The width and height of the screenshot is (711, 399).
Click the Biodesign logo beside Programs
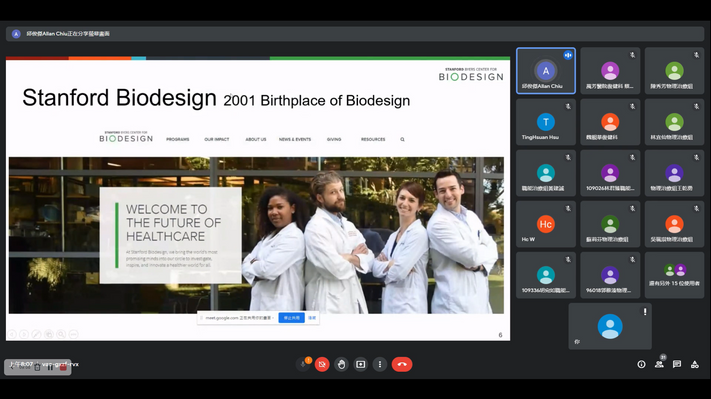tap(126, 137)
